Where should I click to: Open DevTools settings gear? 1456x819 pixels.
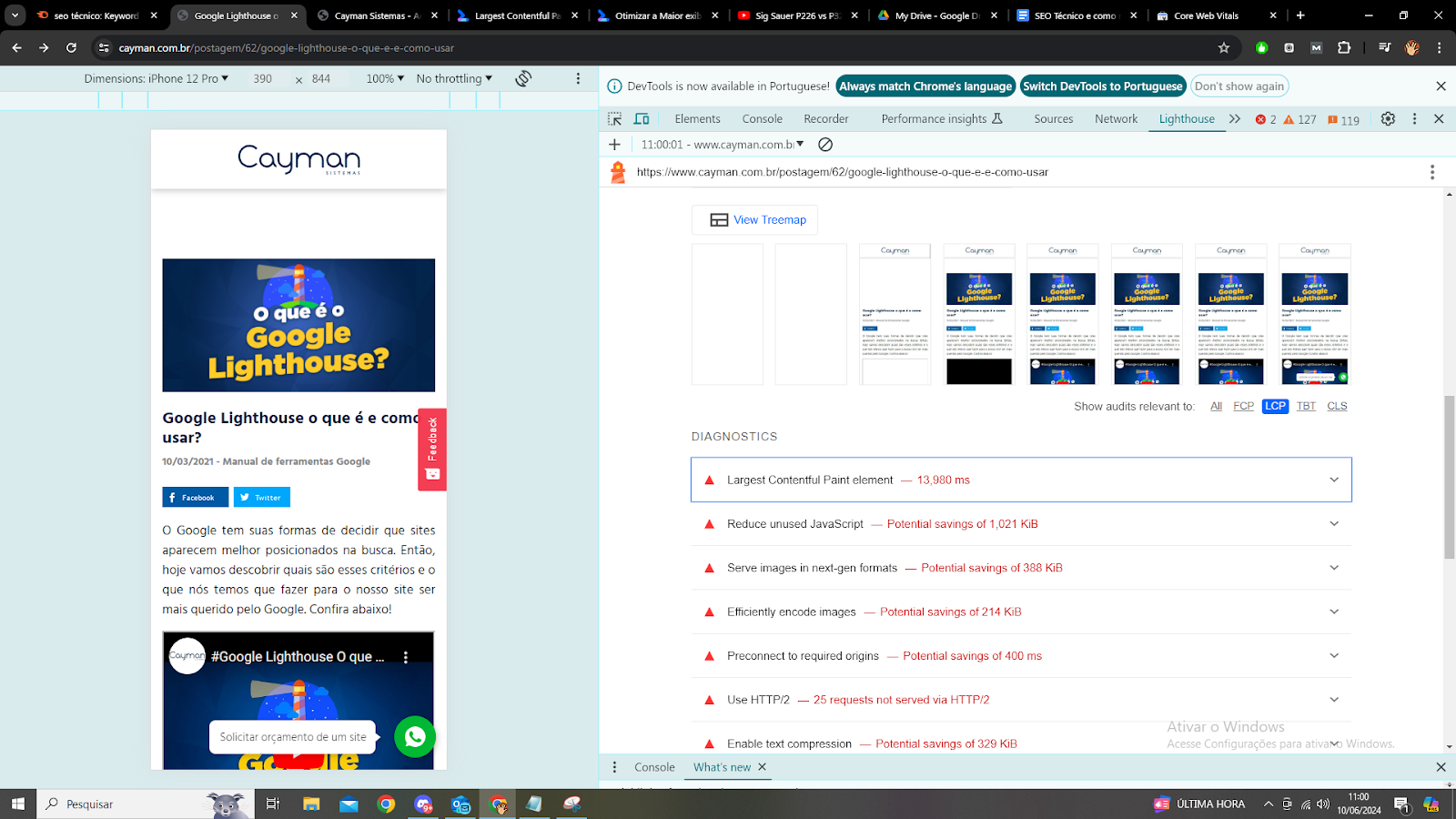1388,119
